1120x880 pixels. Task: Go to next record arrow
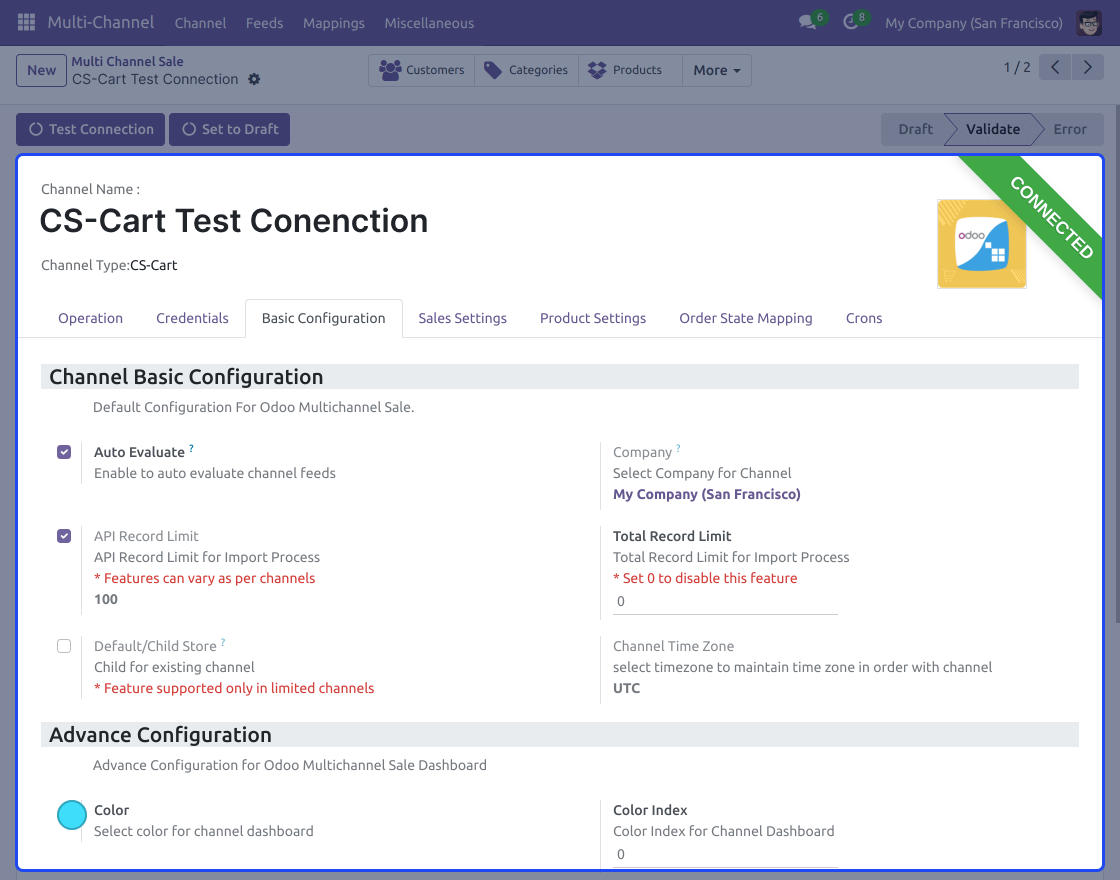[1088, 68]
